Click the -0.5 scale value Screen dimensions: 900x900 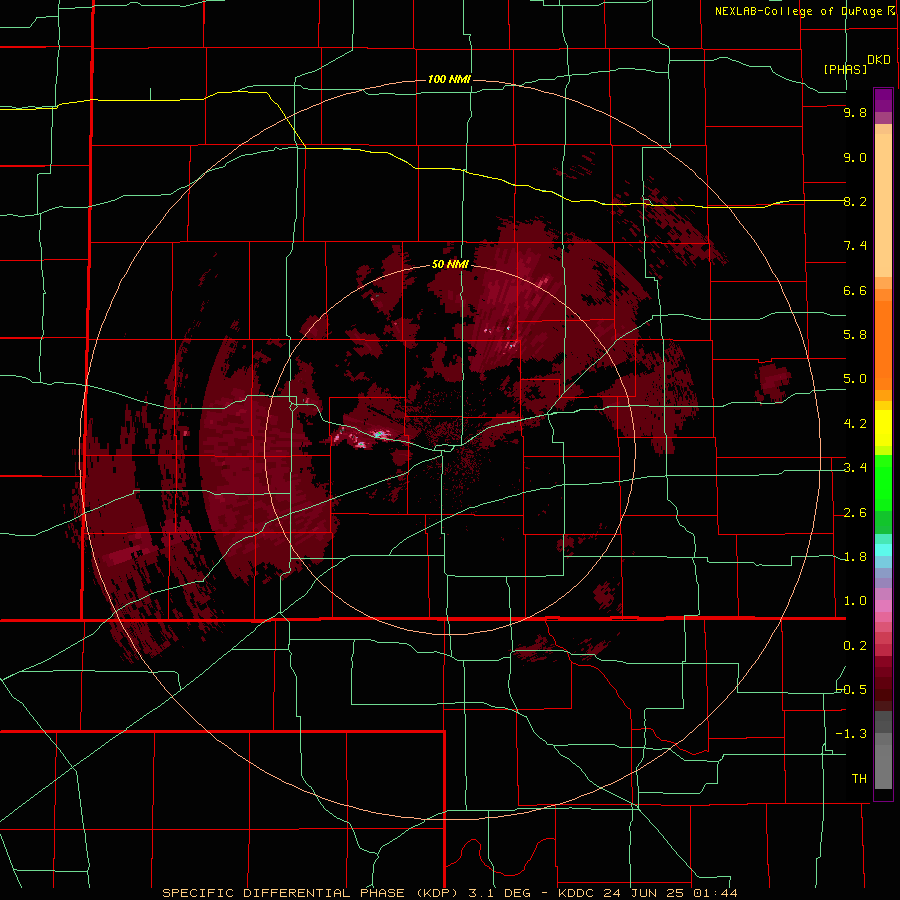point(851,690)
